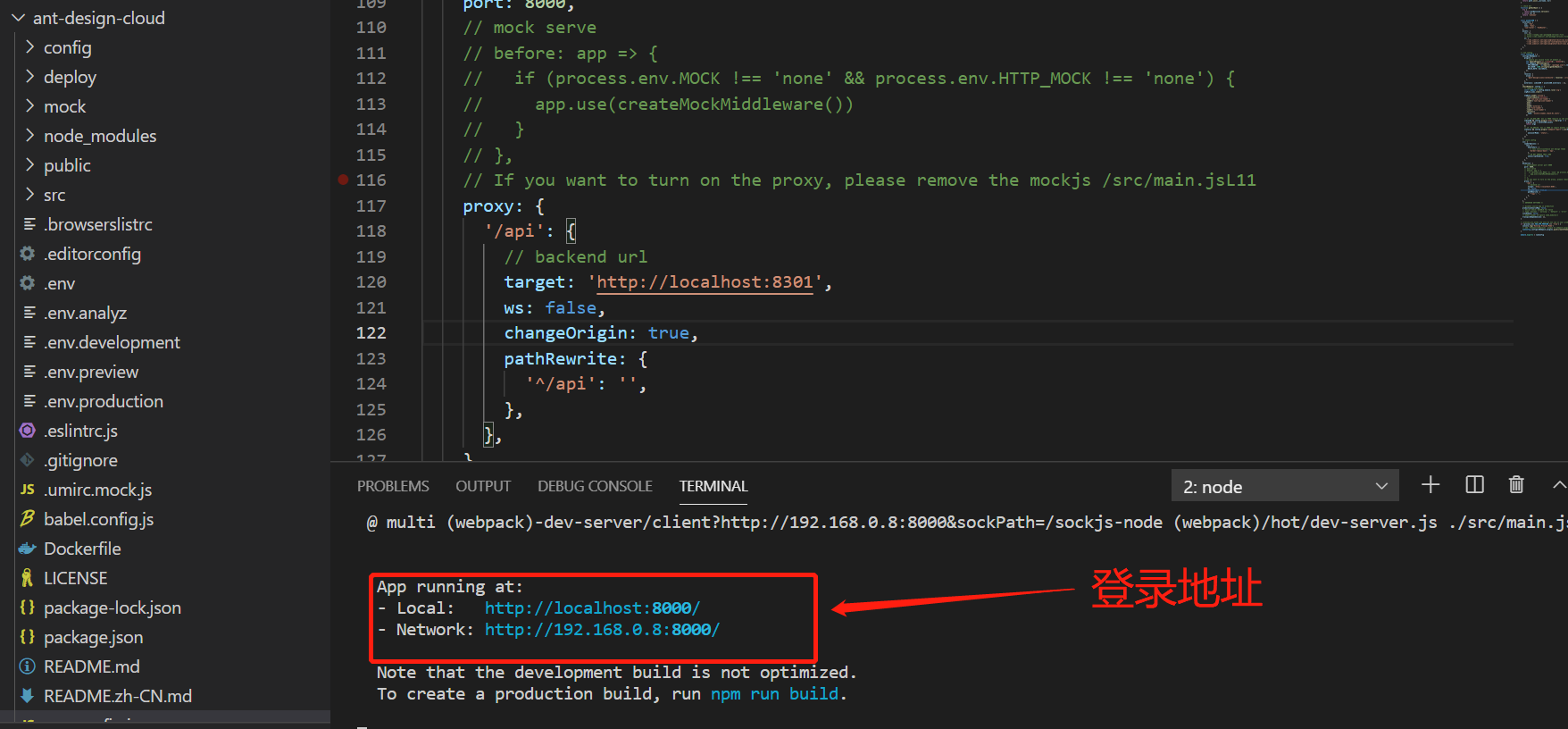The width and height of the screenshot is (1568, 729).
Task: Open the Dockerfile entry
Action: 82,549
